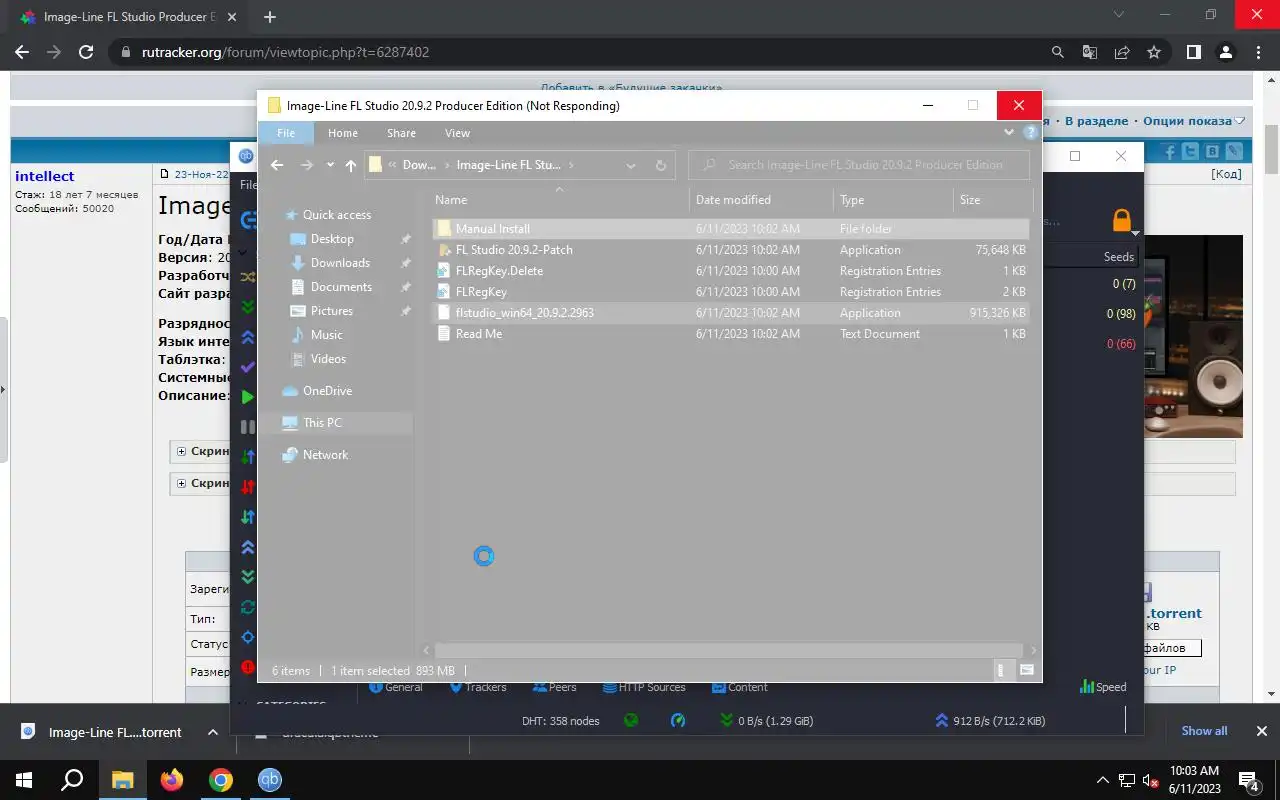This screenshot has width=1280, height=800.
Task: Open address bar history dropdown
Action: click(x=631, y=165)
